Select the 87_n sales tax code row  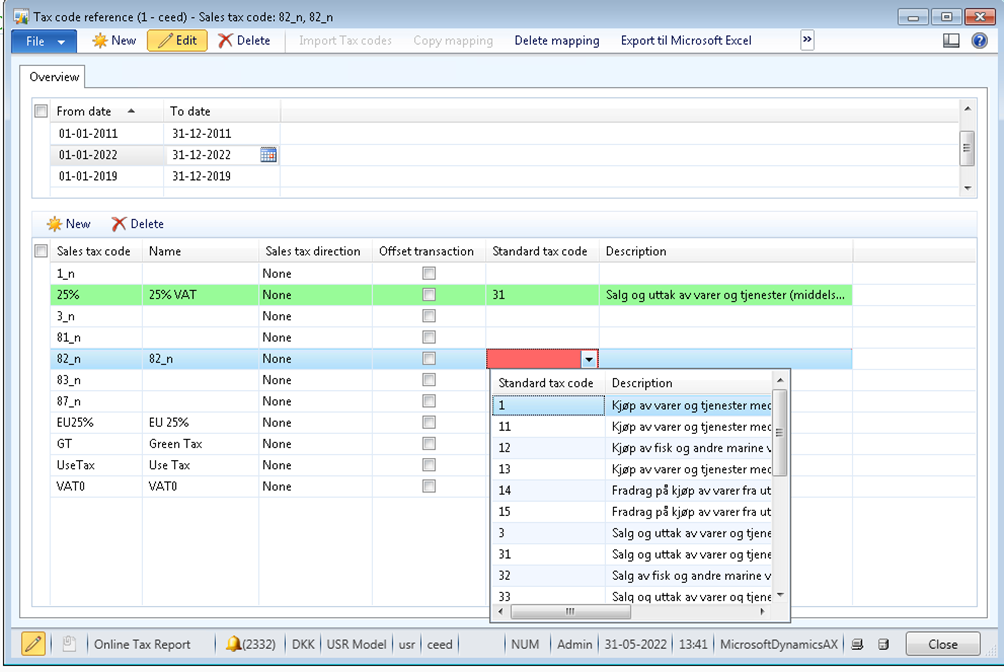[x=451, y=401]
